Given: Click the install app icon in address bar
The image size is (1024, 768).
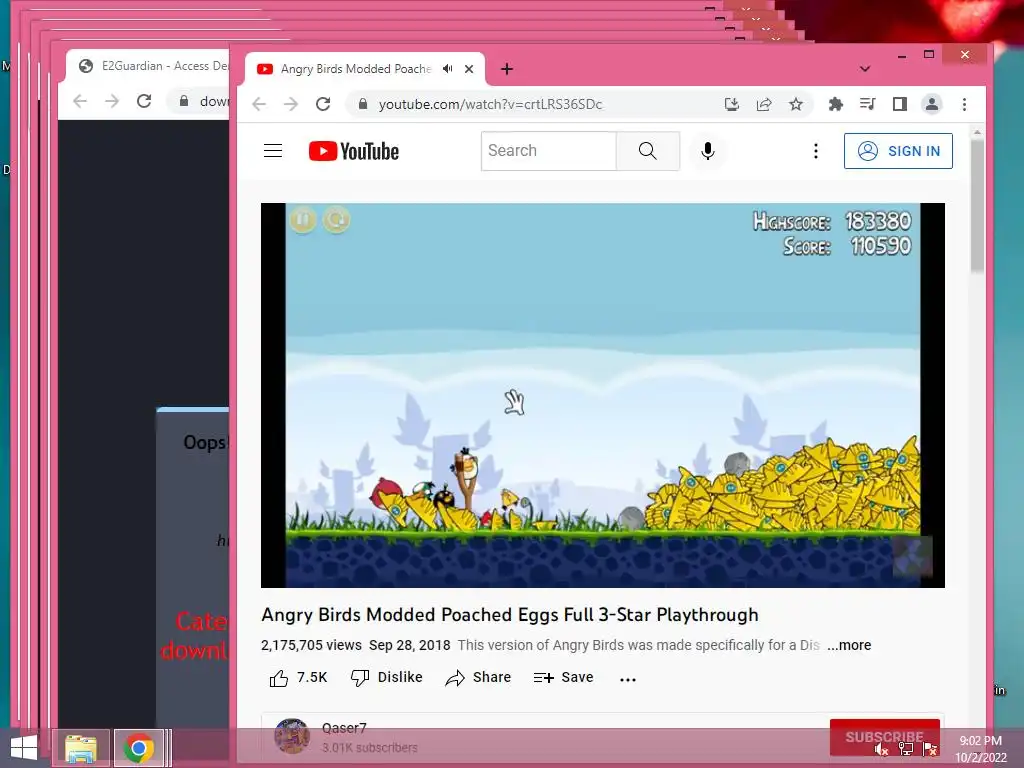Looking at the screenshot, I should (x=731, y=104).
